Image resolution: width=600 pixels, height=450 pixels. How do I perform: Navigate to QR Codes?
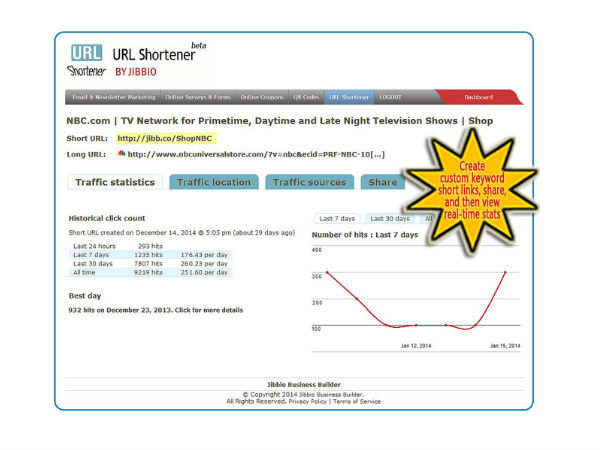[x=306, y=97]
